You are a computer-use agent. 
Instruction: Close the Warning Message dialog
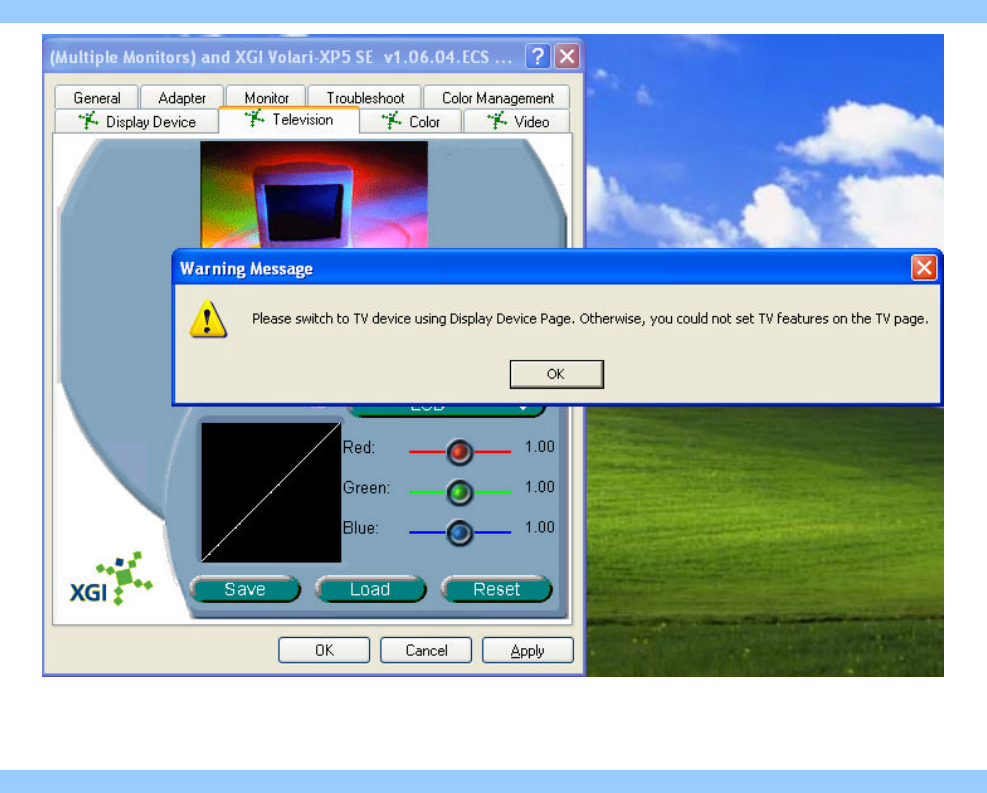coord(923,268)
